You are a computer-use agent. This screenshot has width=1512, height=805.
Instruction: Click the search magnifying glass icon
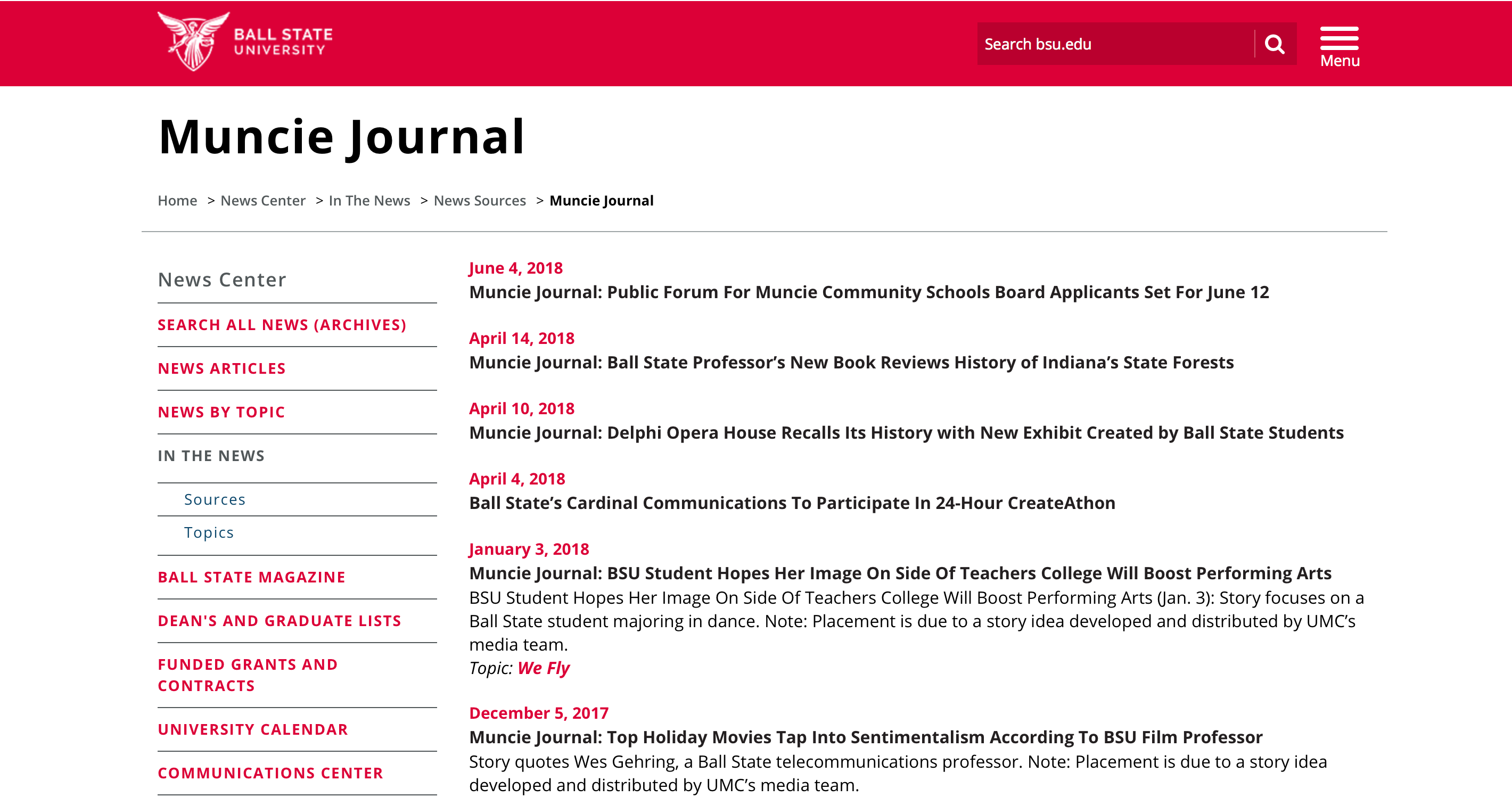tap(1274, 44)
